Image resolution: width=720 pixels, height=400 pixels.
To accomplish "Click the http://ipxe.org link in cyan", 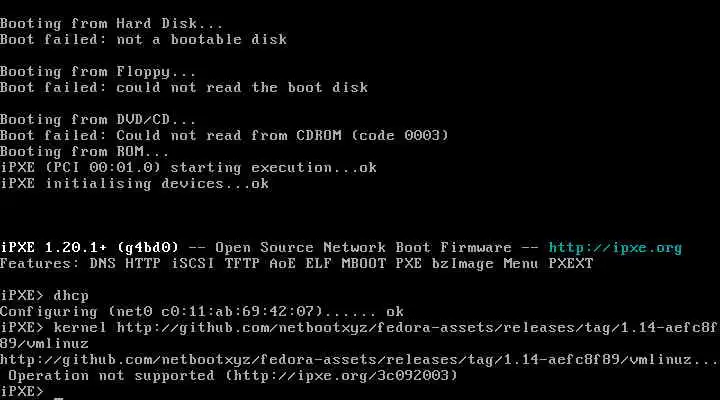I will (x=615, y=248).
